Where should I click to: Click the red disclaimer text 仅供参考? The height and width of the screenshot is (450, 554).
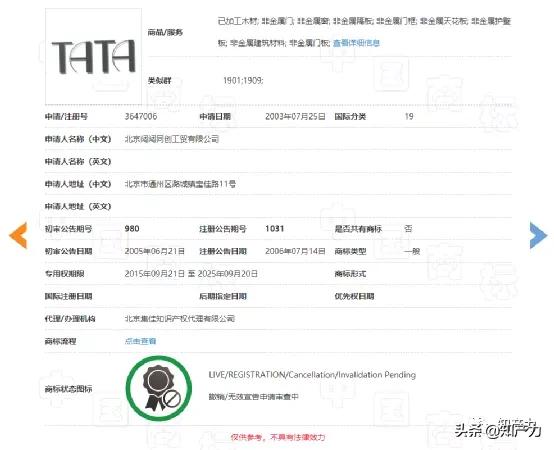278,437
